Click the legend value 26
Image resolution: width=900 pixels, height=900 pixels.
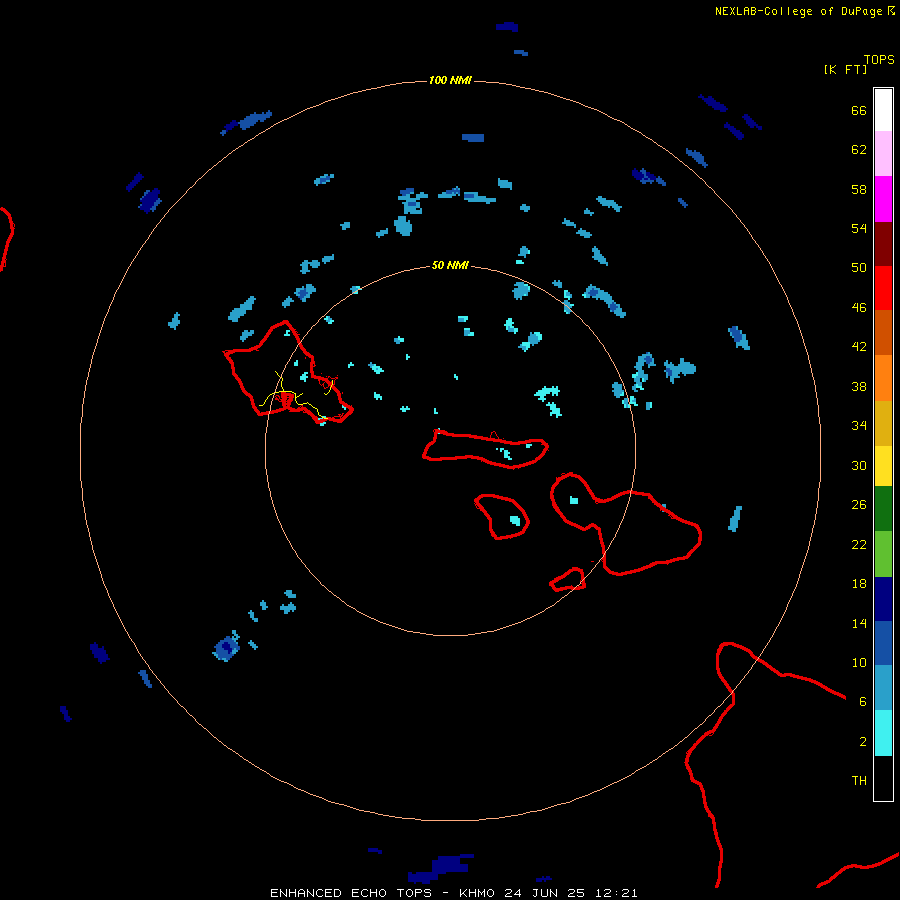tap(859, 505)
